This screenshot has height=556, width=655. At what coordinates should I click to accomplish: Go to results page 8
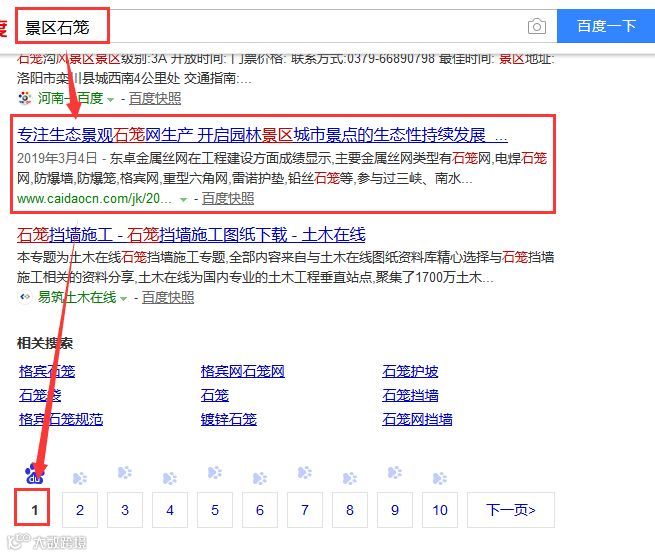(350, 510)
